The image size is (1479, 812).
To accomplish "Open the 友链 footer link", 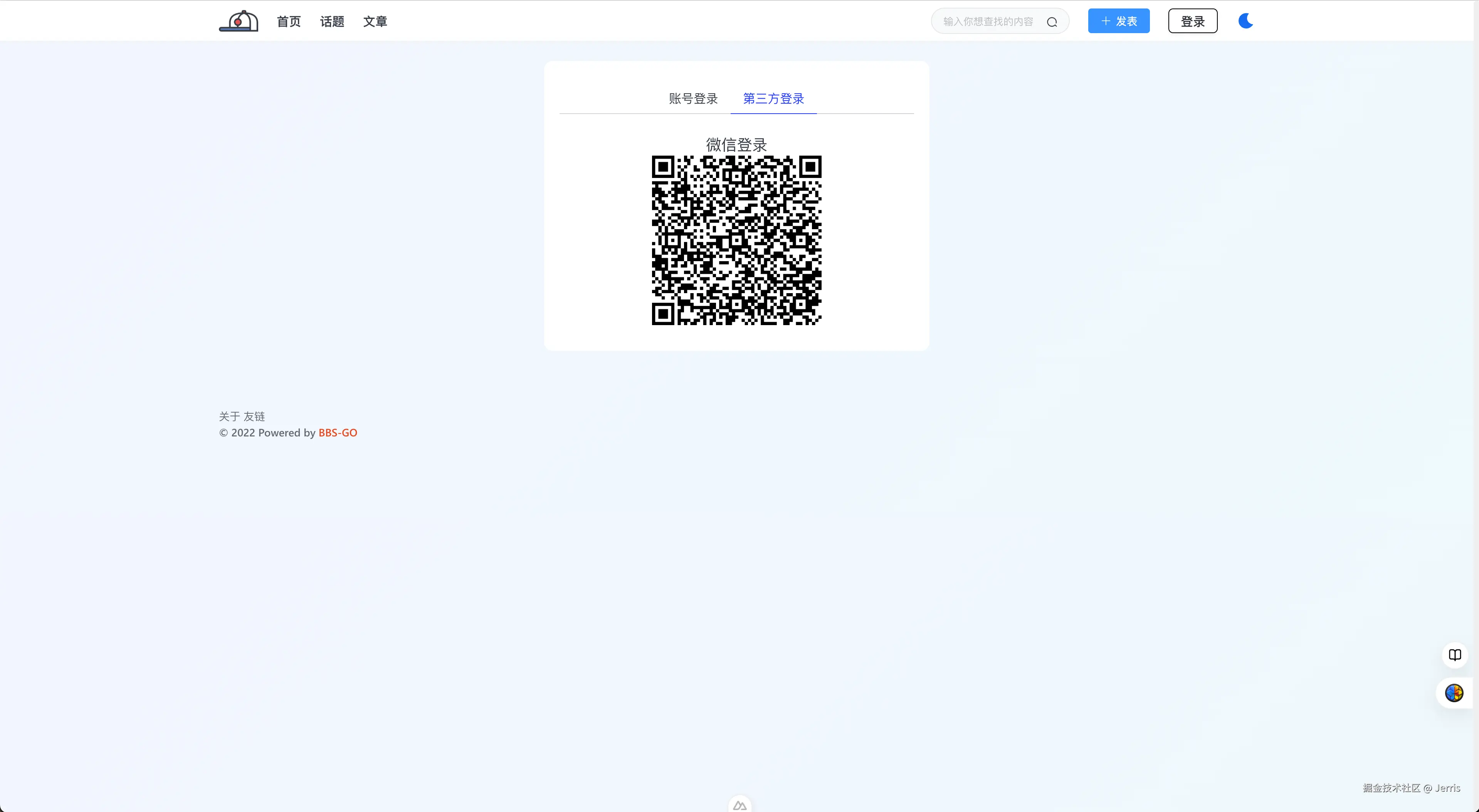I will click(x=254, y=416).
